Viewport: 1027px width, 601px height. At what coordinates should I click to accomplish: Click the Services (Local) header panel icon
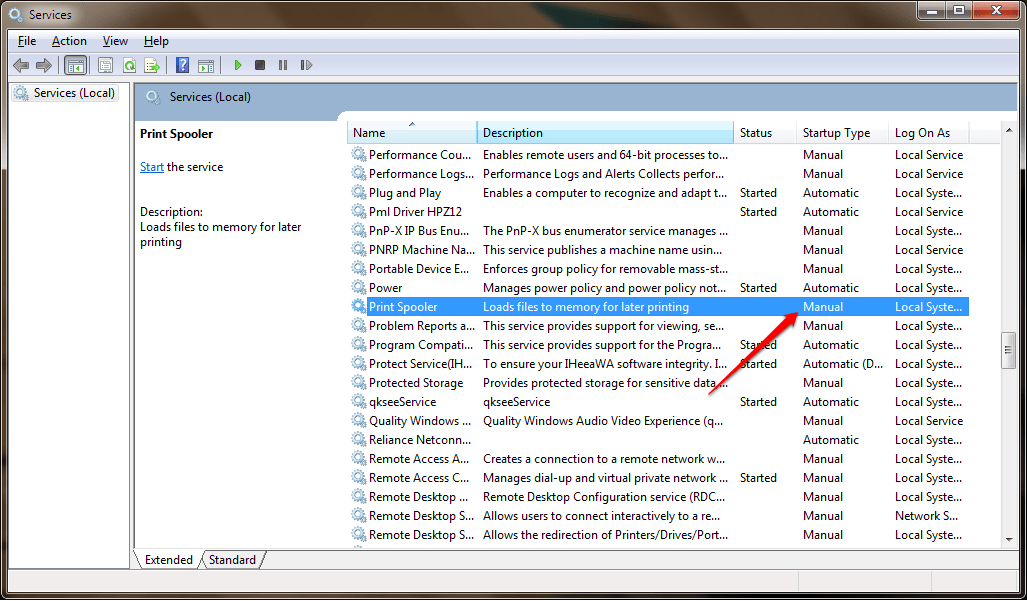pos(153,97)
